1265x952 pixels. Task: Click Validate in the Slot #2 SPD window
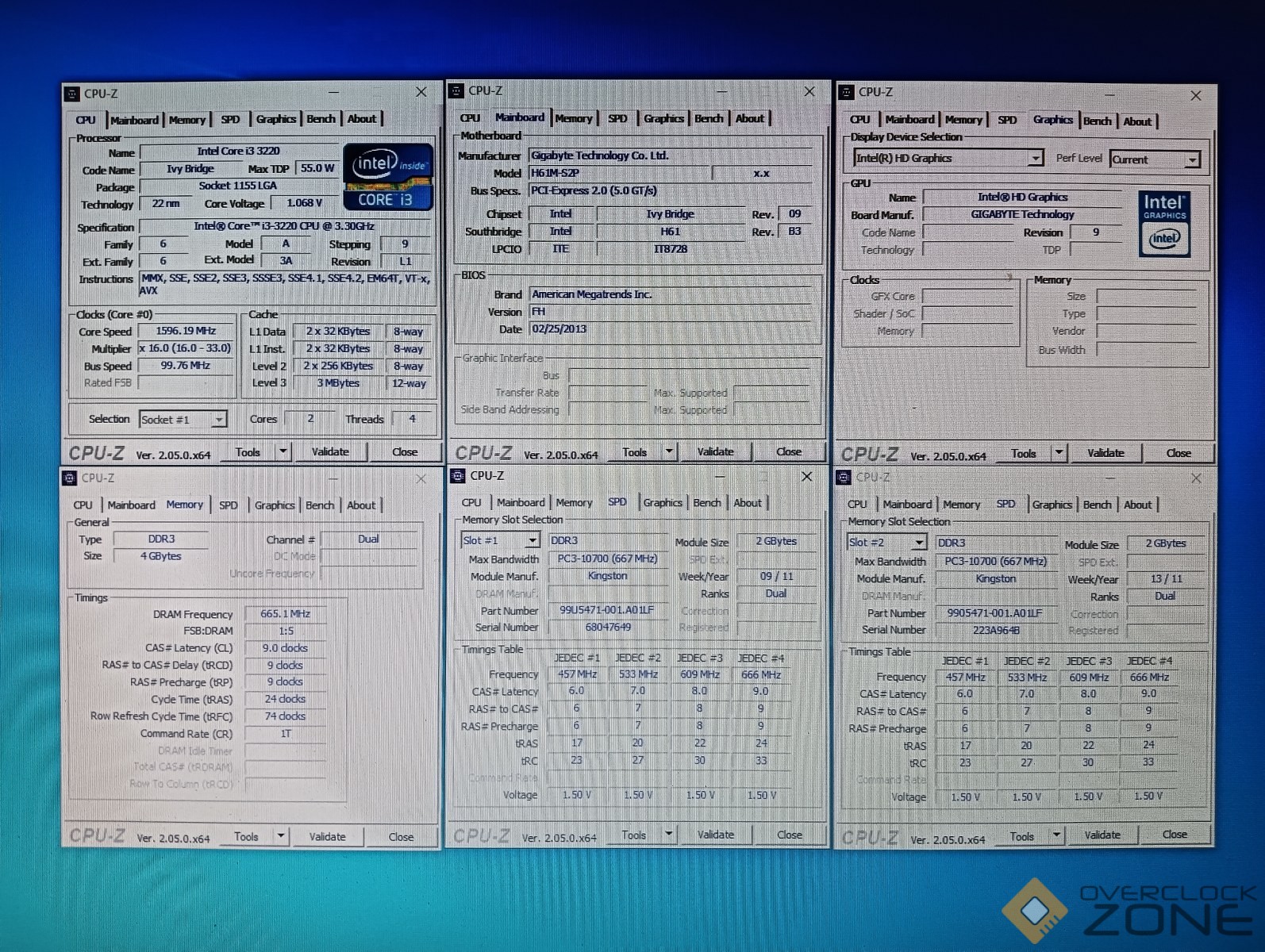1102,835
